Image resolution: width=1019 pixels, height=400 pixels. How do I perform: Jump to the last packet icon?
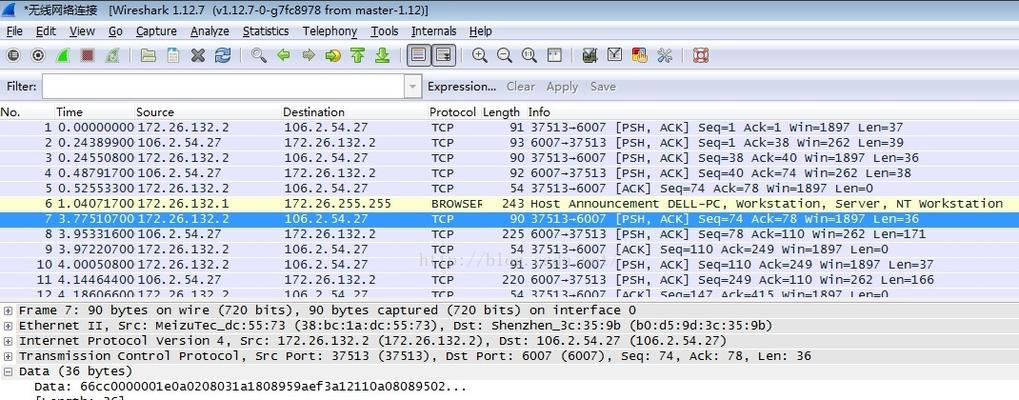382,56
